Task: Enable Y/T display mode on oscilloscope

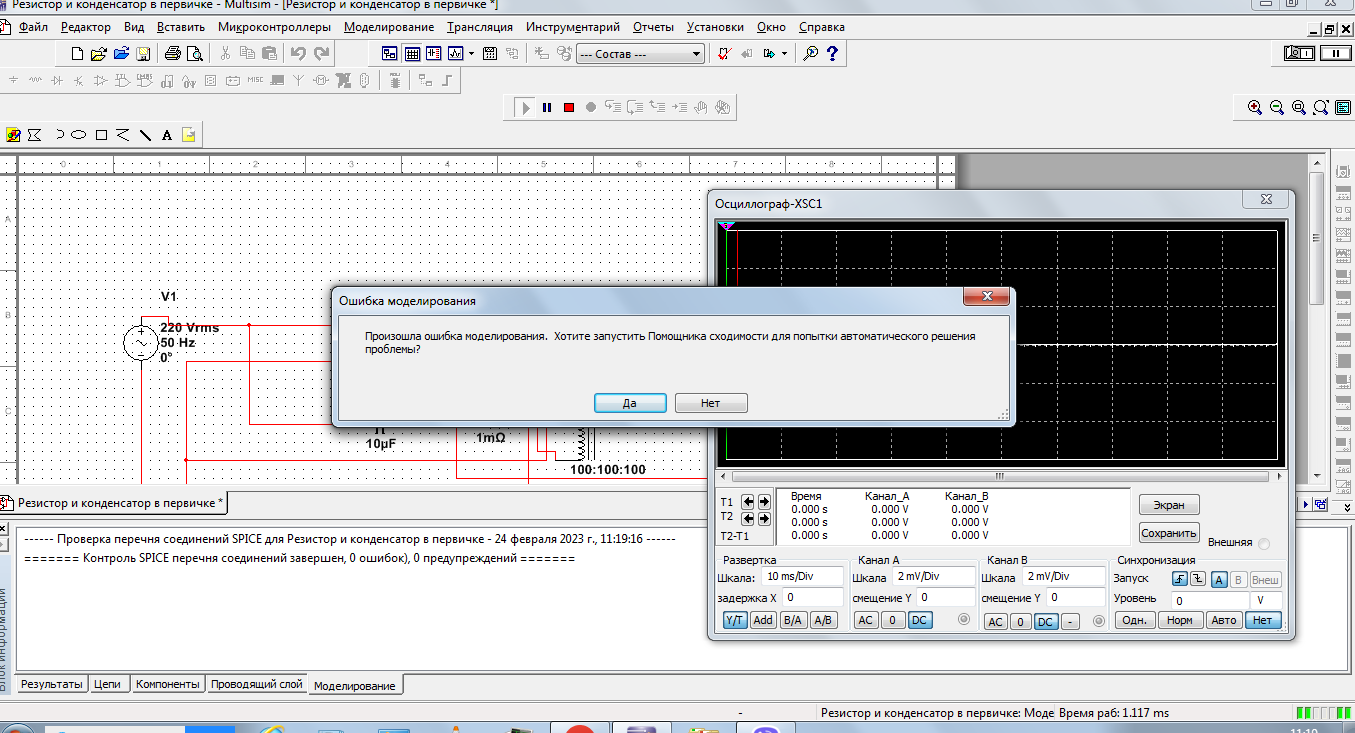Action: coord(735,620)
